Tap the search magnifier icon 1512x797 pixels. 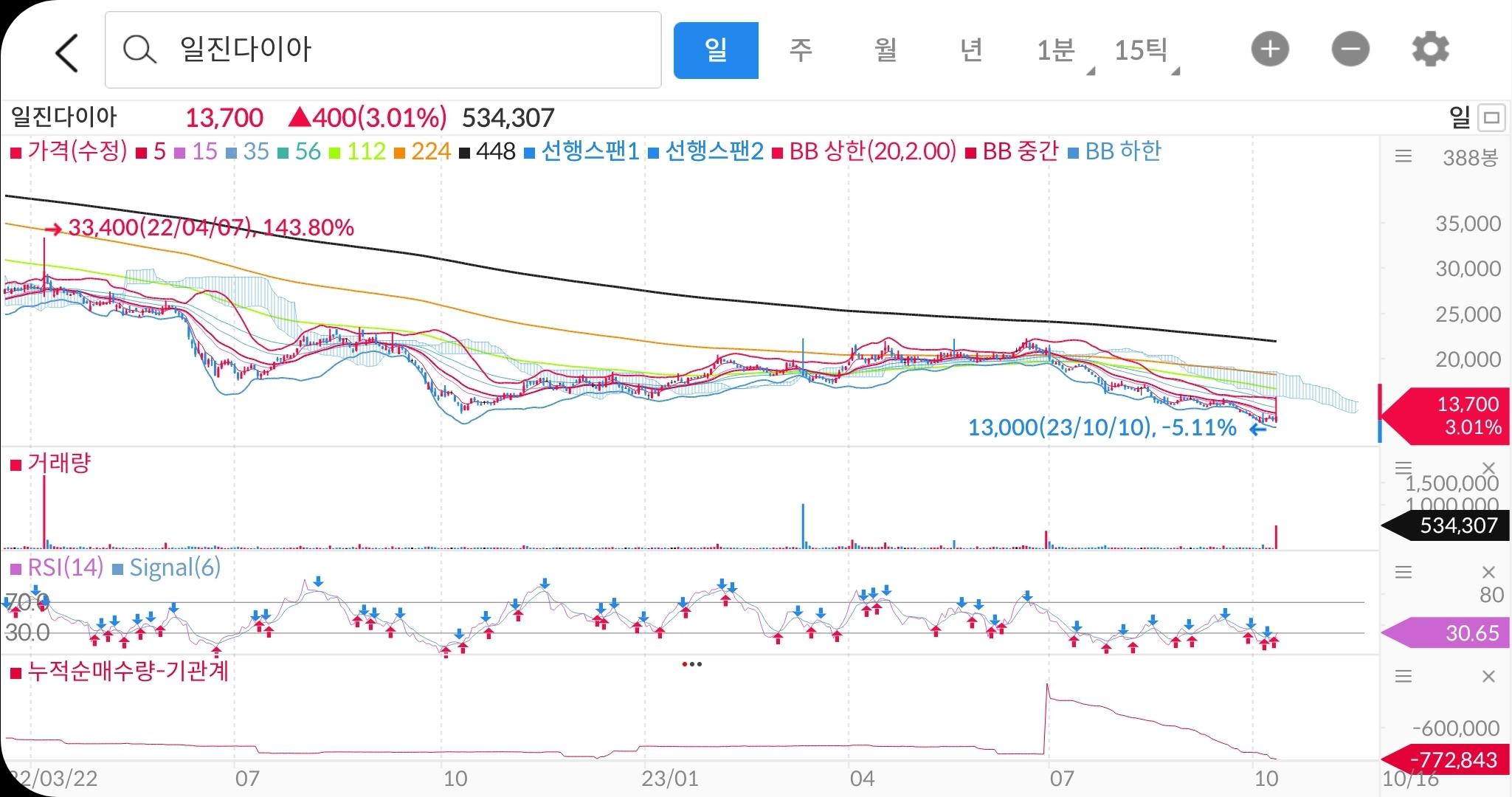pyautogui.click(x=139, y=50)
